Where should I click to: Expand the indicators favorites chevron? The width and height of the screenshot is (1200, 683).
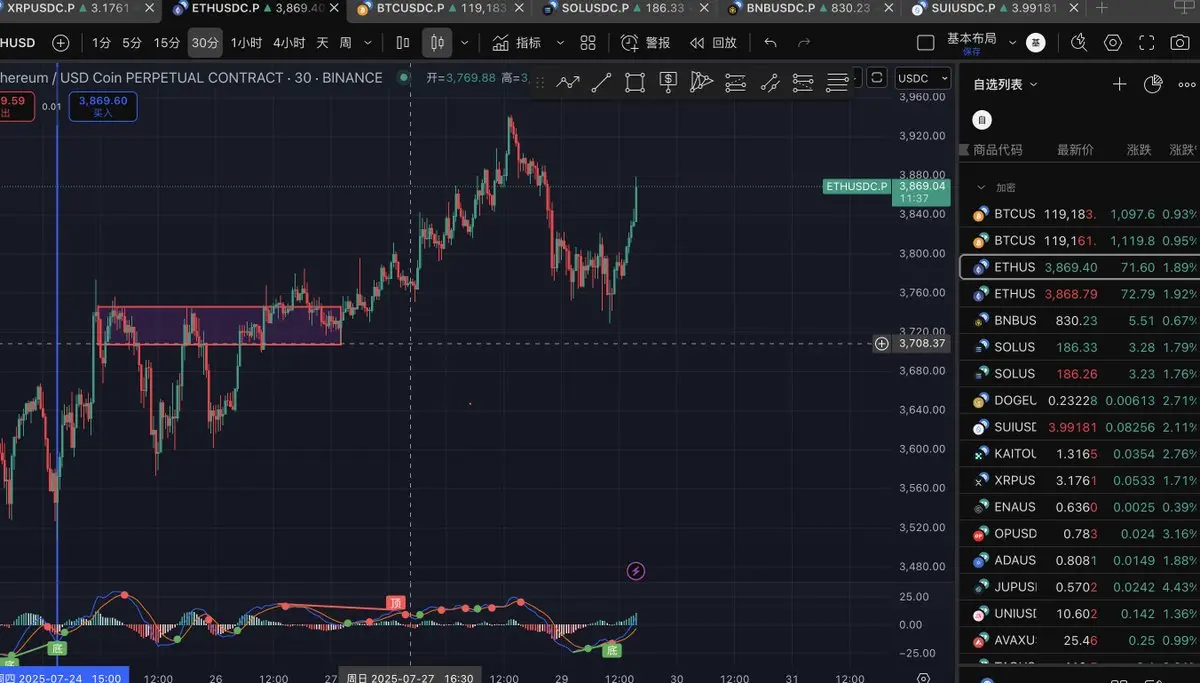pyautogui.click(x=560, y=43)
